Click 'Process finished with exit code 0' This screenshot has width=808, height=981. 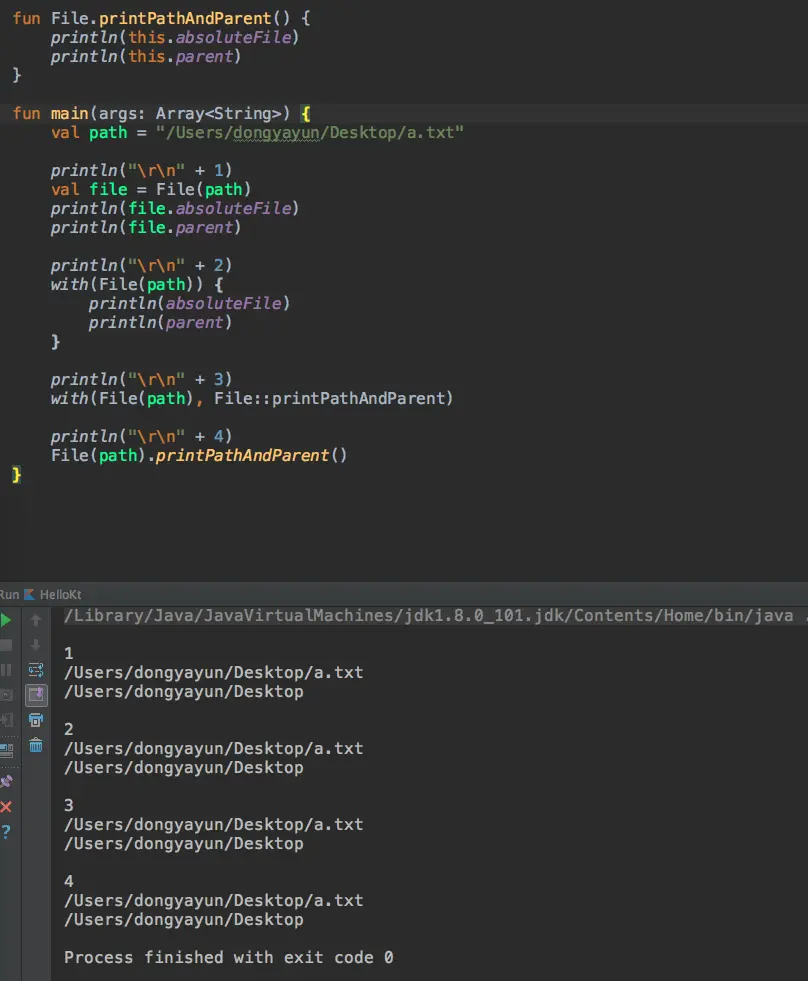pyautogui.click(x=228, y=957)
